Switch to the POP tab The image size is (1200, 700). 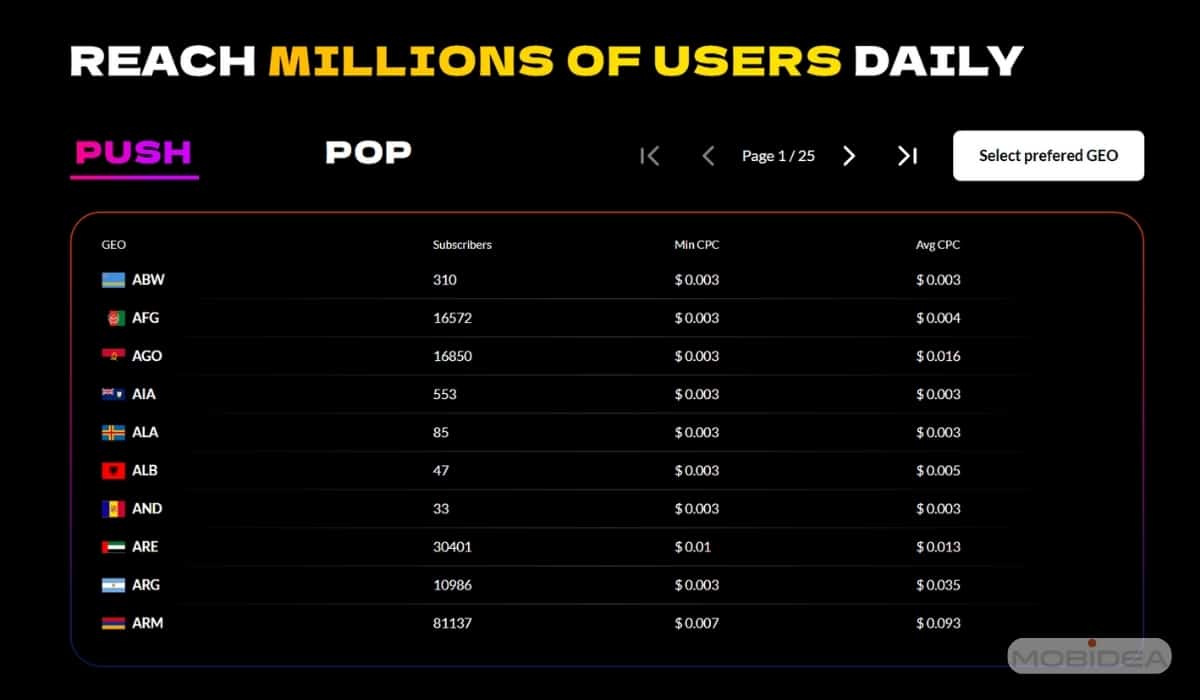tap(368, 153)
